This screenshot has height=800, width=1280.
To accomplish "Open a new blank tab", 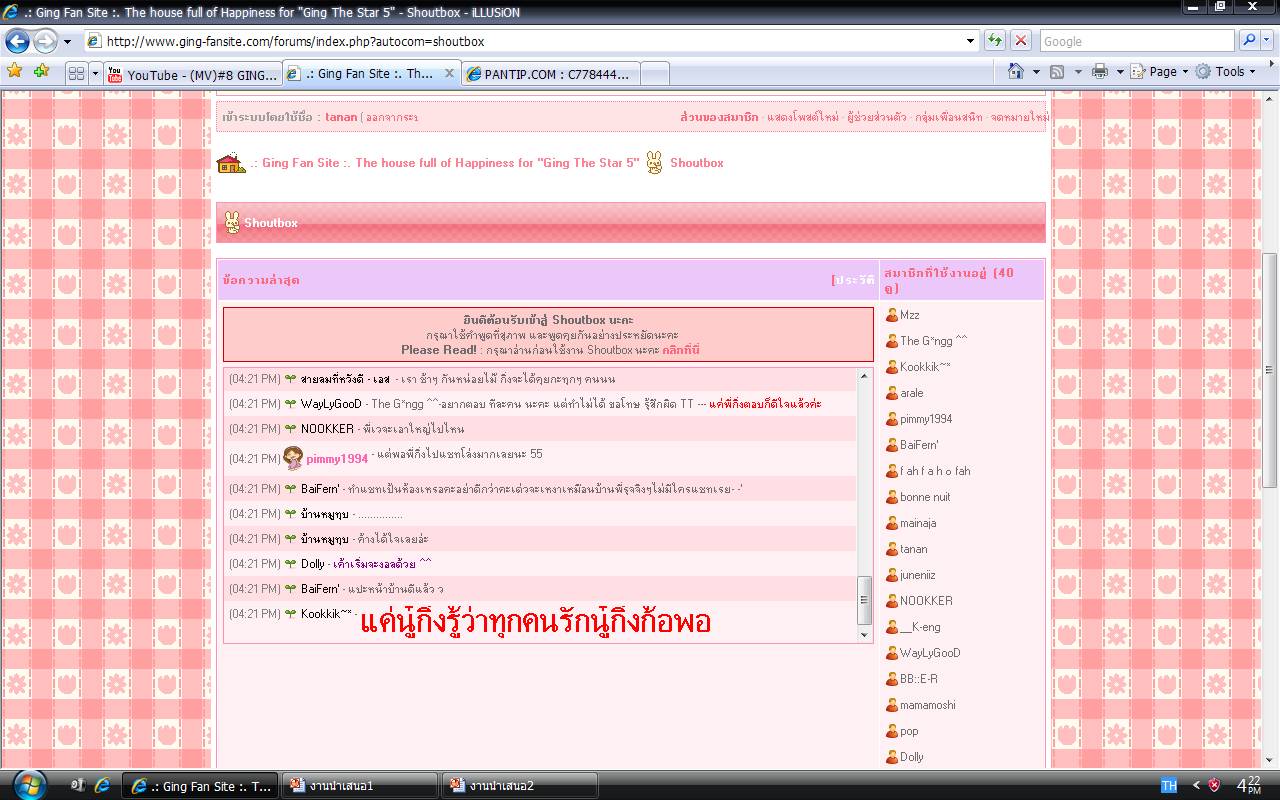I will click(654, 74).
